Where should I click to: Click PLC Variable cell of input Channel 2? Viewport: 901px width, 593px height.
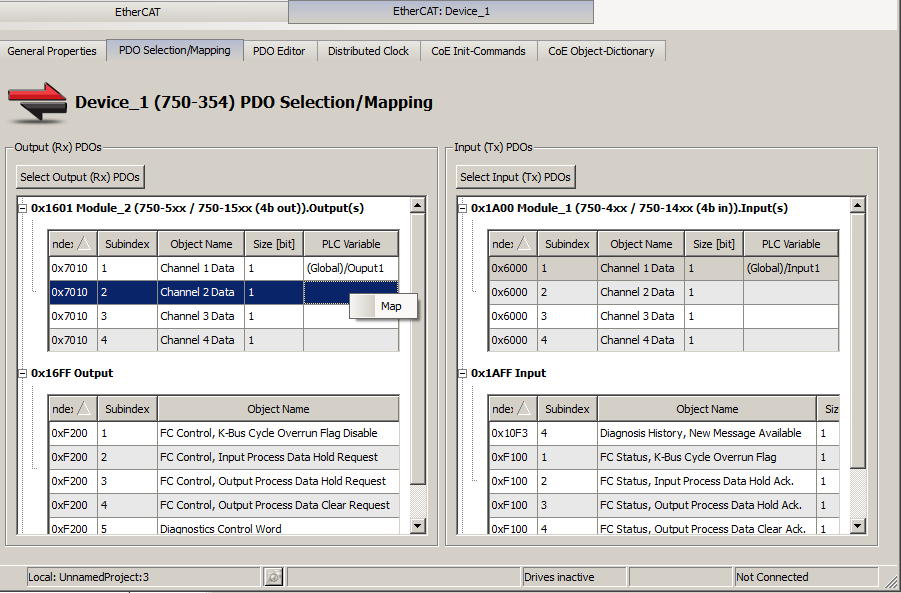click(791, 292)
